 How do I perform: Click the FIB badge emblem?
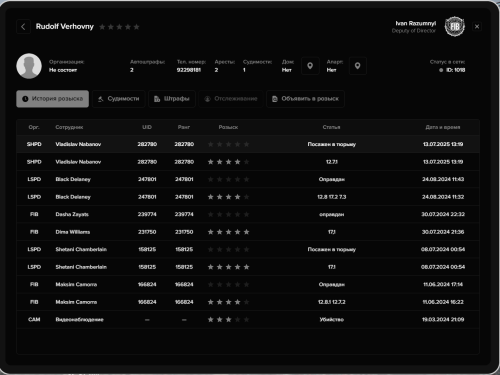pos(455,26)
